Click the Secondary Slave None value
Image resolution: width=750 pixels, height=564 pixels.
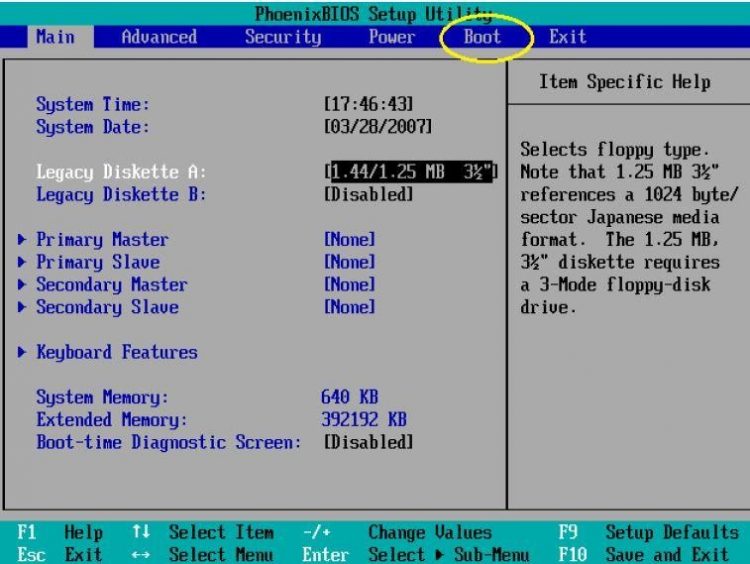point(350,307)
